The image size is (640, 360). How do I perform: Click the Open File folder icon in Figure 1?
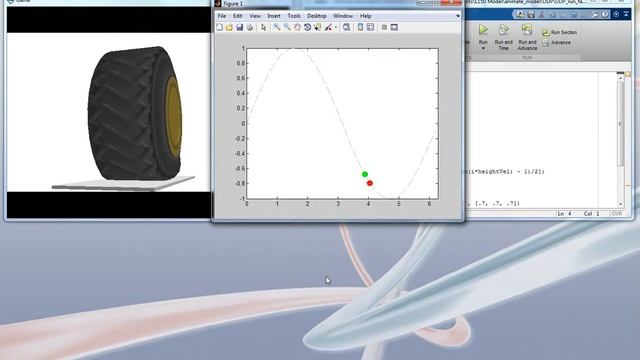pos(229,27)
